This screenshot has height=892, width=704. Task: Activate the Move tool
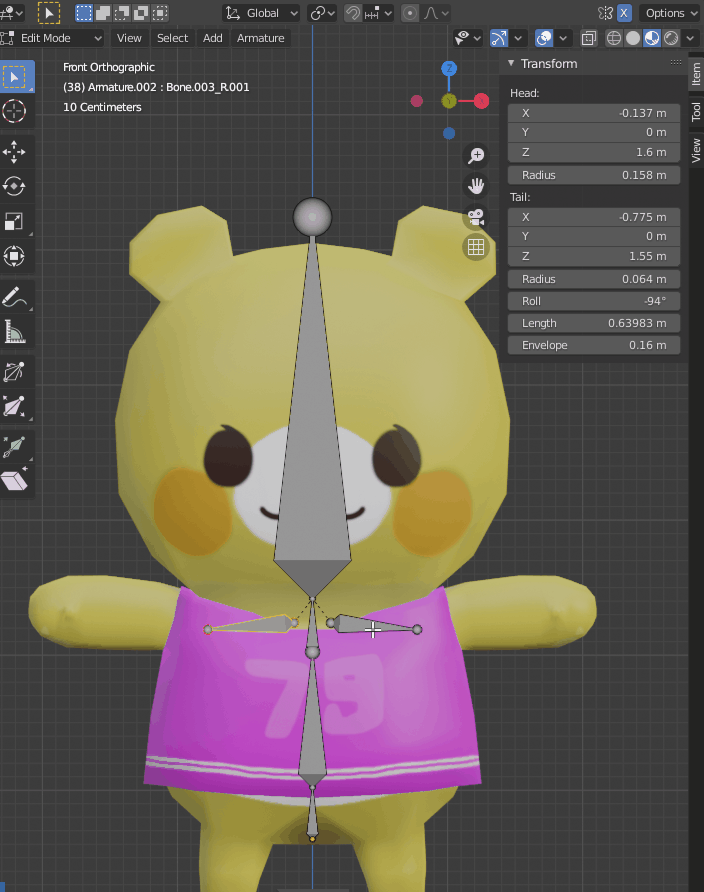click(14, 152)
